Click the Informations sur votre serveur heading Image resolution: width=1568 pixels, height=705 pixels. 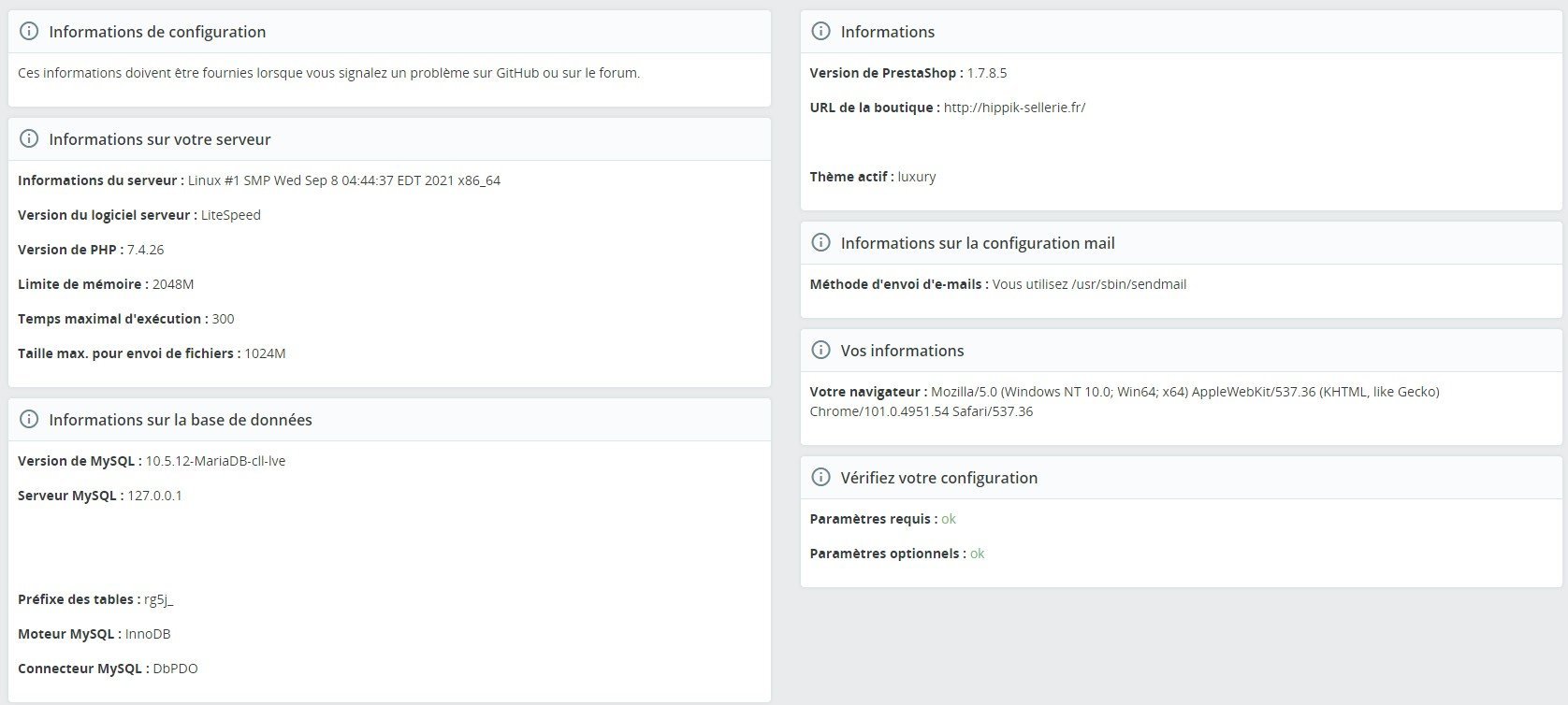[x=160, y=139]
